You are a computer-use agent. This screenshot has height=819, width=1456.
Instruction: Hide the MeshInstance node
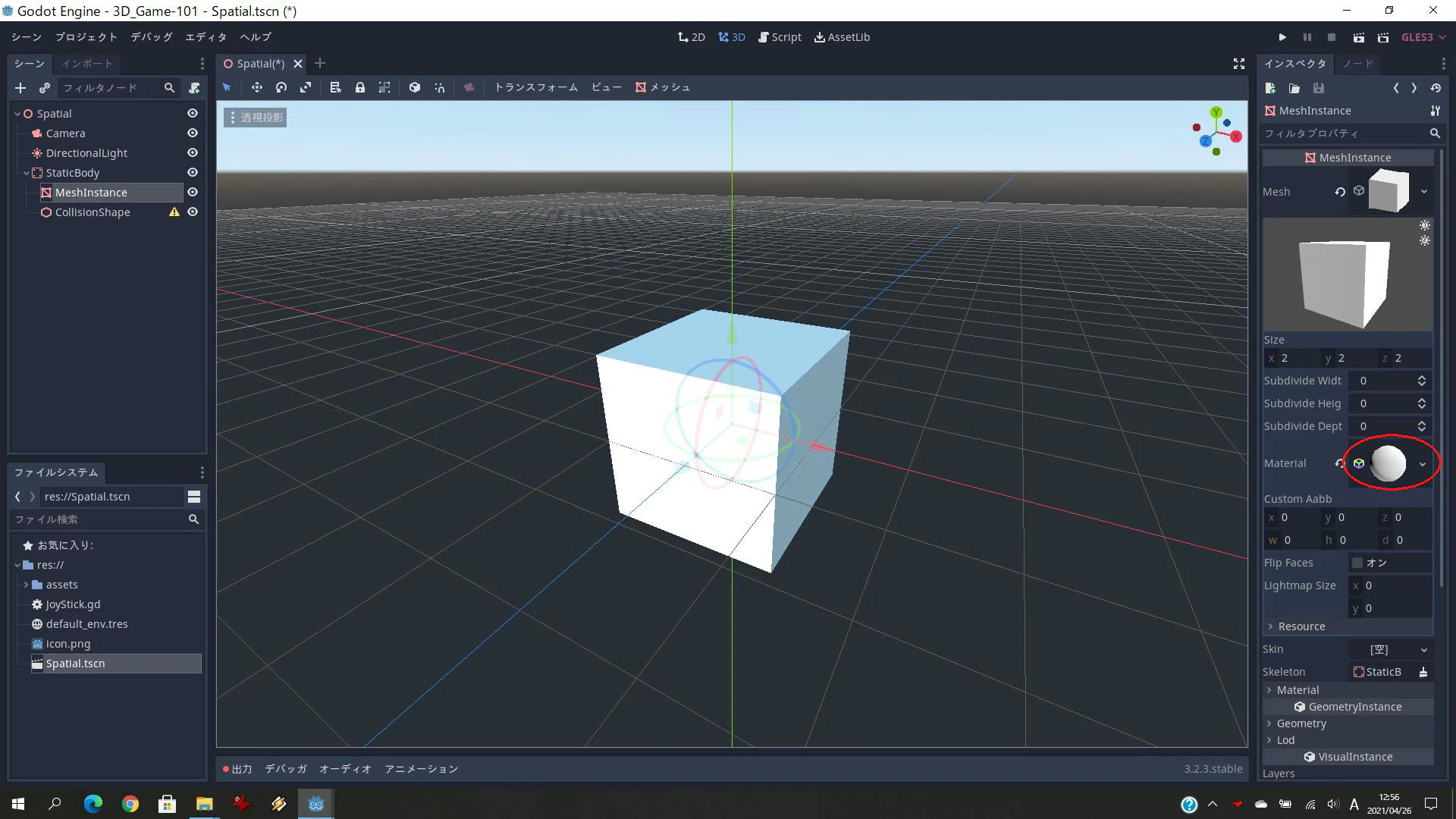click(x=193, y=192)
